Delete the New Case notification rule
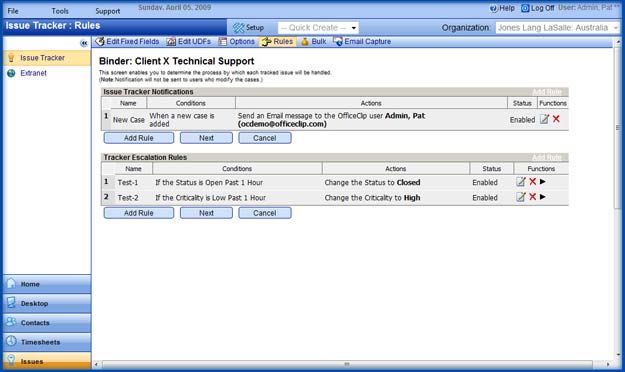Image resolution: width=625 pixels, height=372 pixels. coord(556,118)
